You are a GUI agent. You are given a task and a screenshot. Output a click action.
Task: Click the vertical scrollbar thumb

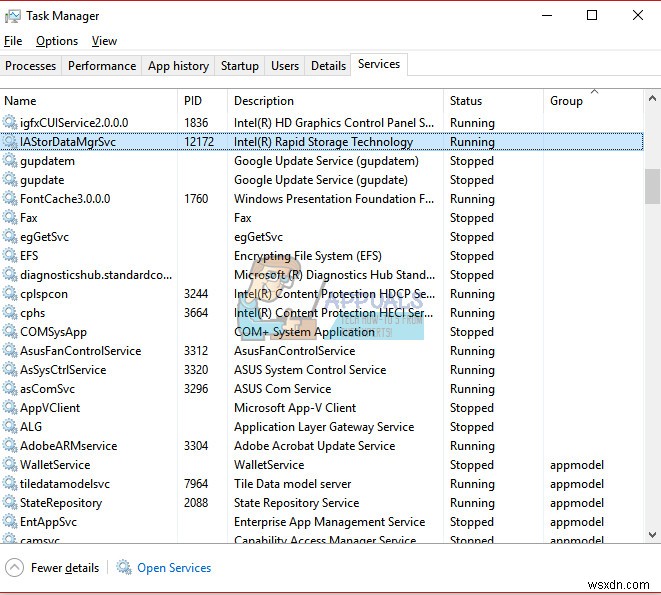click(652, 185)
